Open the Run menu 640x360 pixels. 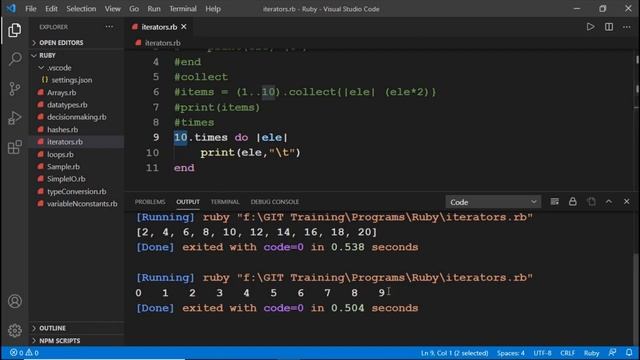(154, 9)
